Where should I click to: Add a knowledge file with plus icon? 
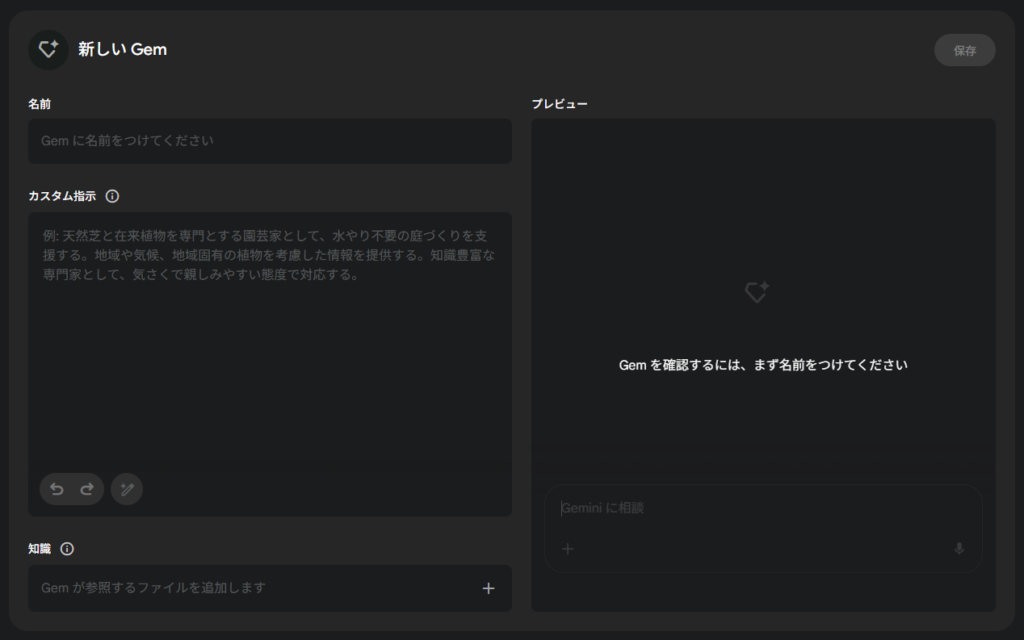(x=488, y=588)
